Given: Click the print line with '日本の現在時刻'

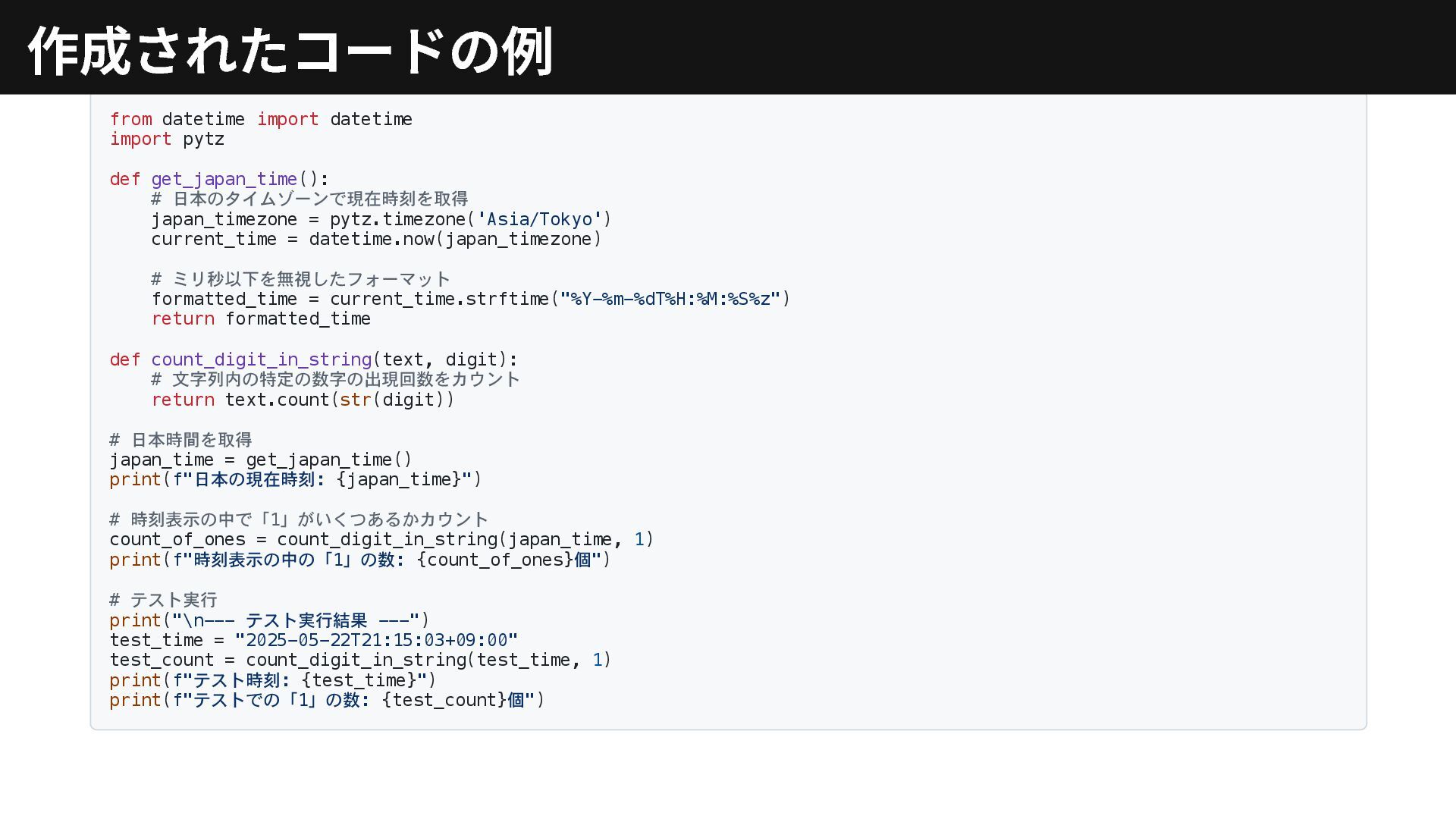Looking at the screenshot, I should click(x=296, y=479).
